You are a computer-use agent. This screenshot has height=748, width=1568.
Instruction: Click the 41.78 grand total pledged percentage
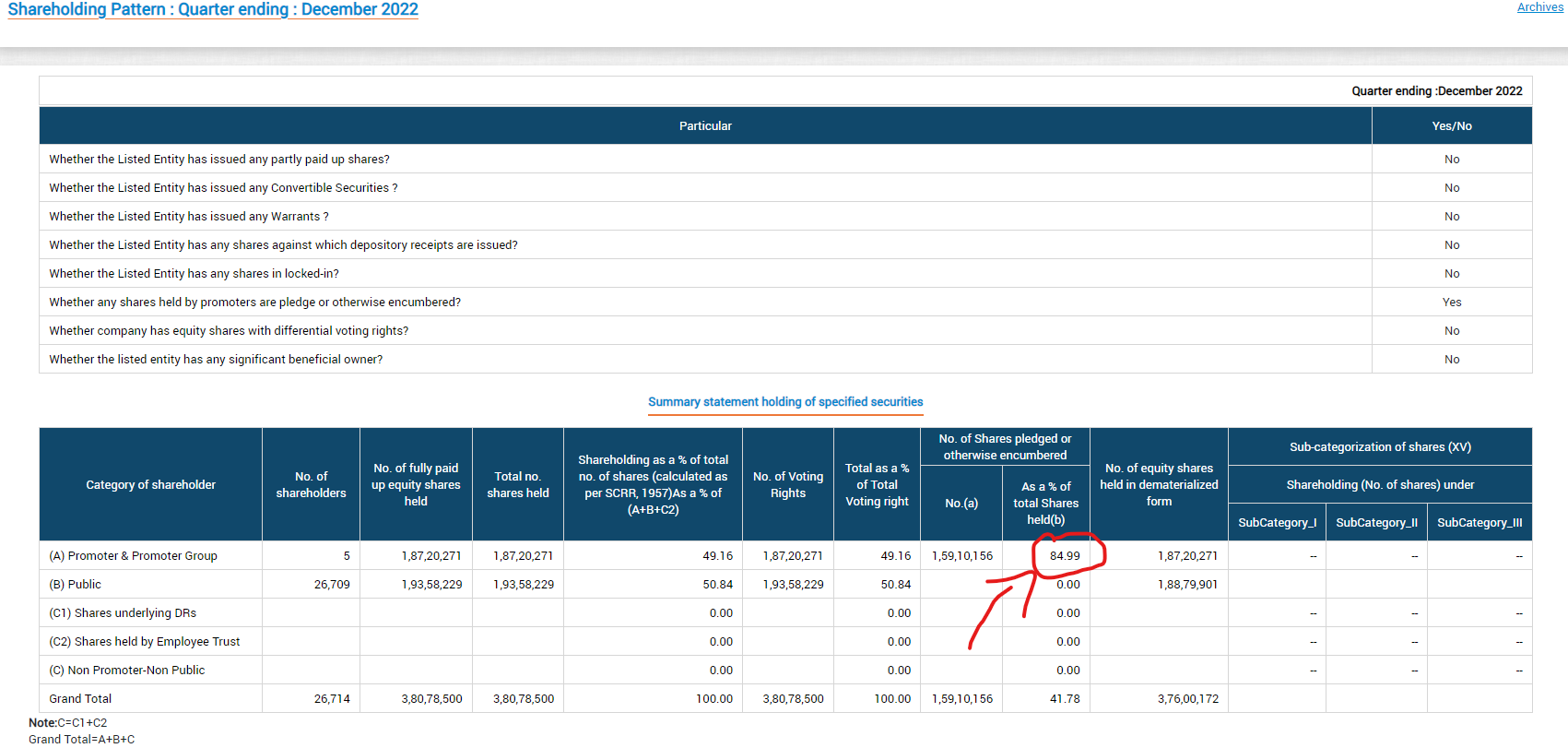tap(1065, 699)
